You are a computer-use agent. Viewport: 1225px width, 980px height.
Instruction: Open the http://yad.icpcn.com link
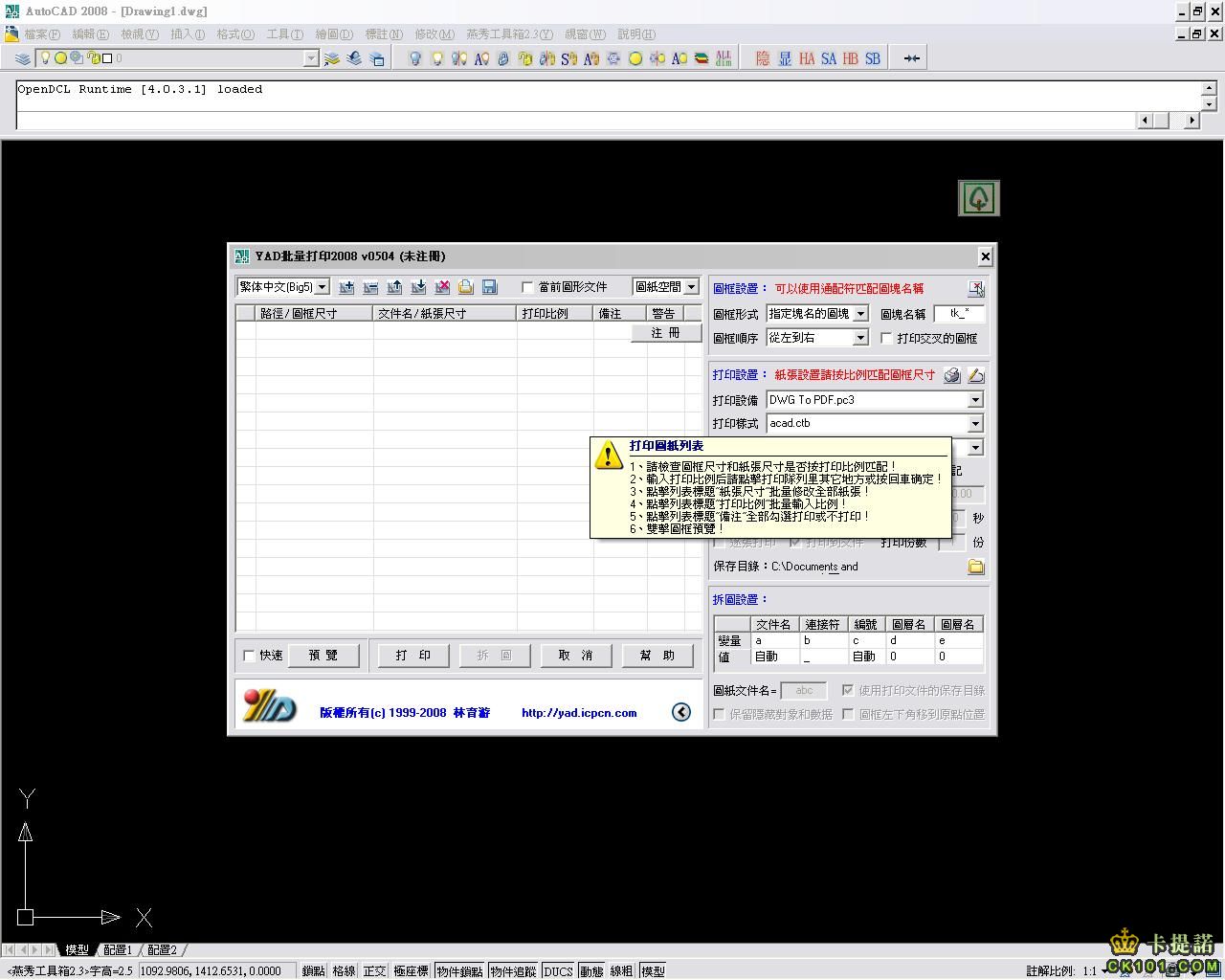579,712
